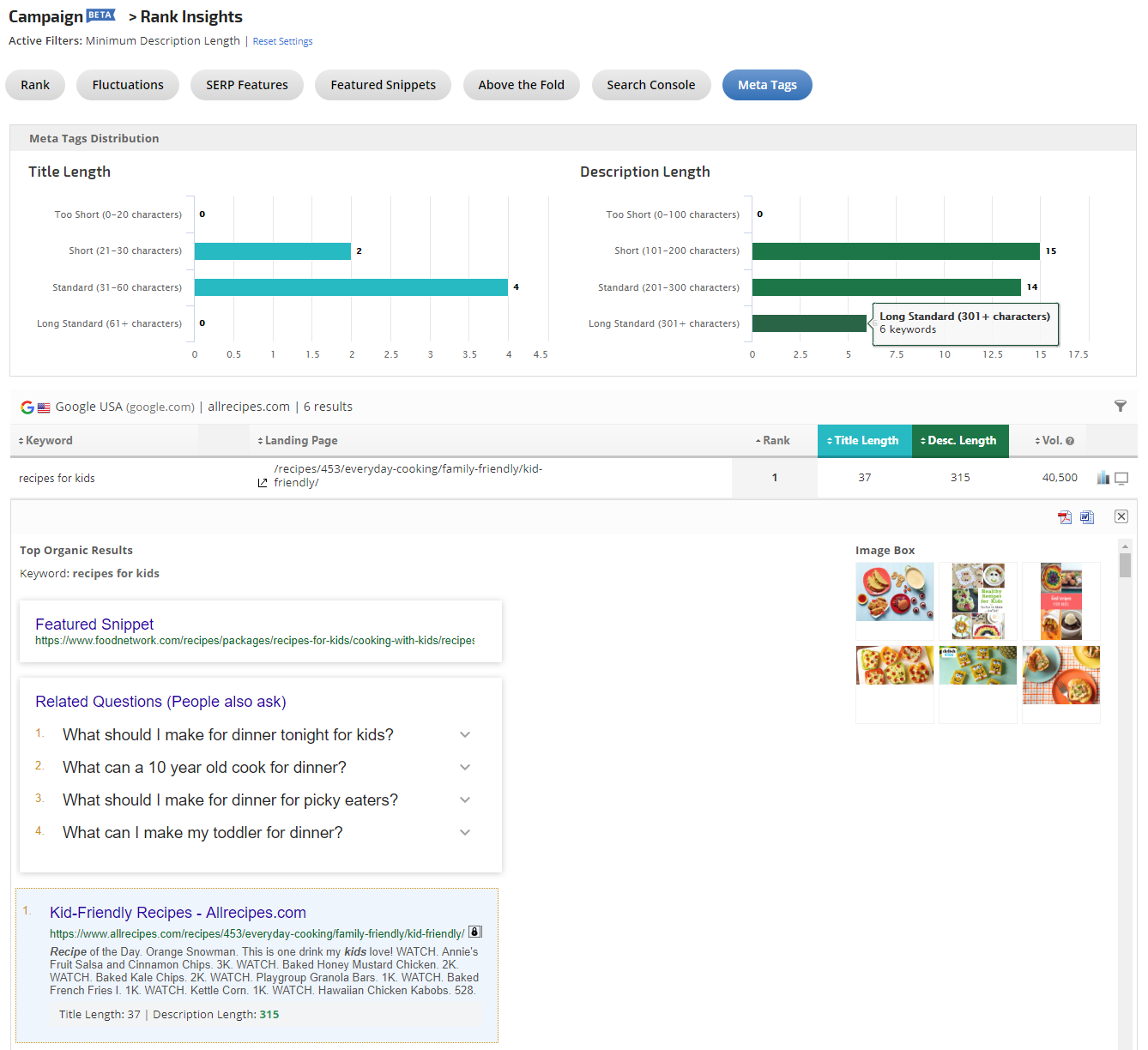This screenshot has width=1148, height=1050.
Task: Click the allrecipes.com result URL
Action: 257,934
